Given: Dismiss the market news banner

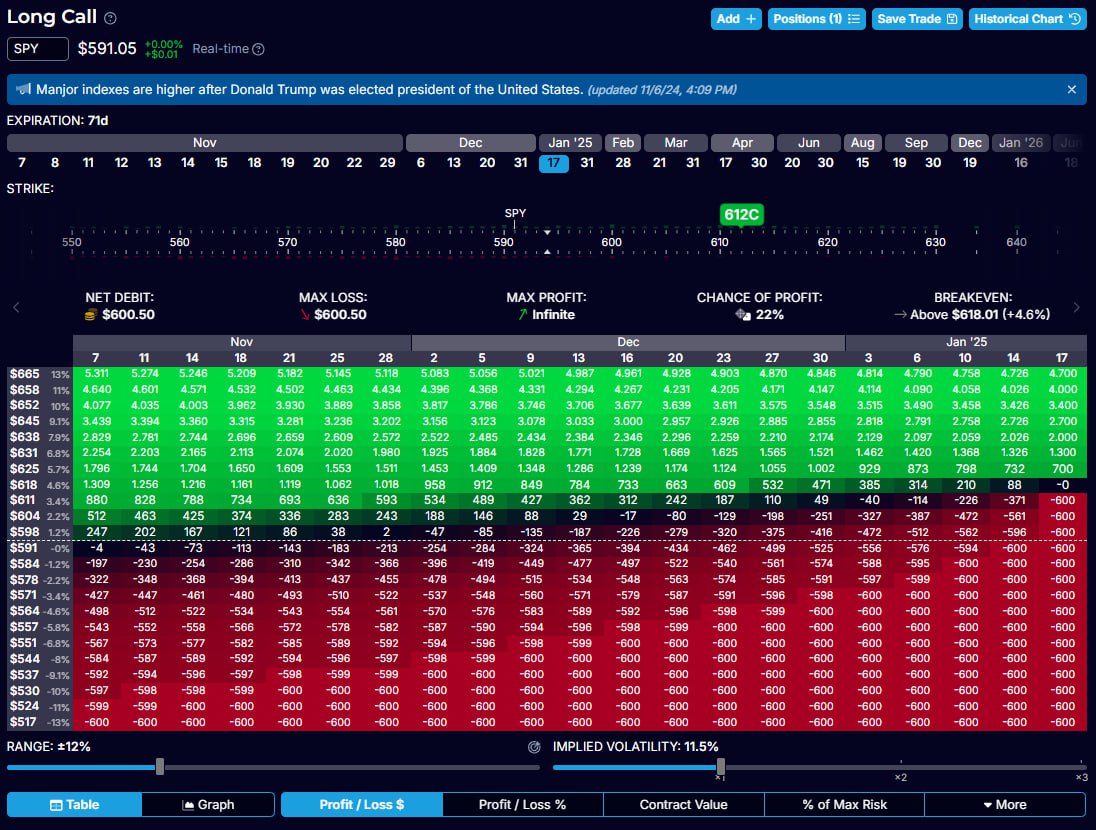Looking at the screenshot, I should coord(1071,89).
